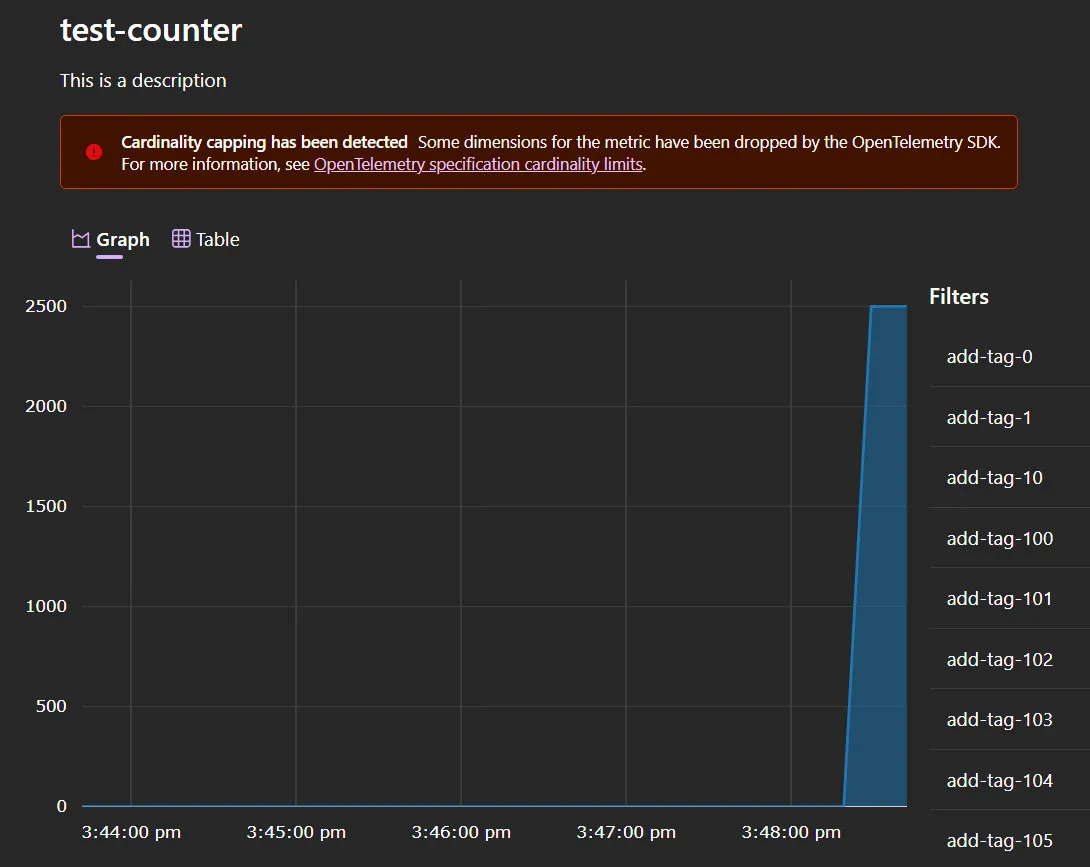The width and height of the screenshot is (1090, 867).
Task: Select the add-tag-104 filter
Action: click(x=999, y=781)
